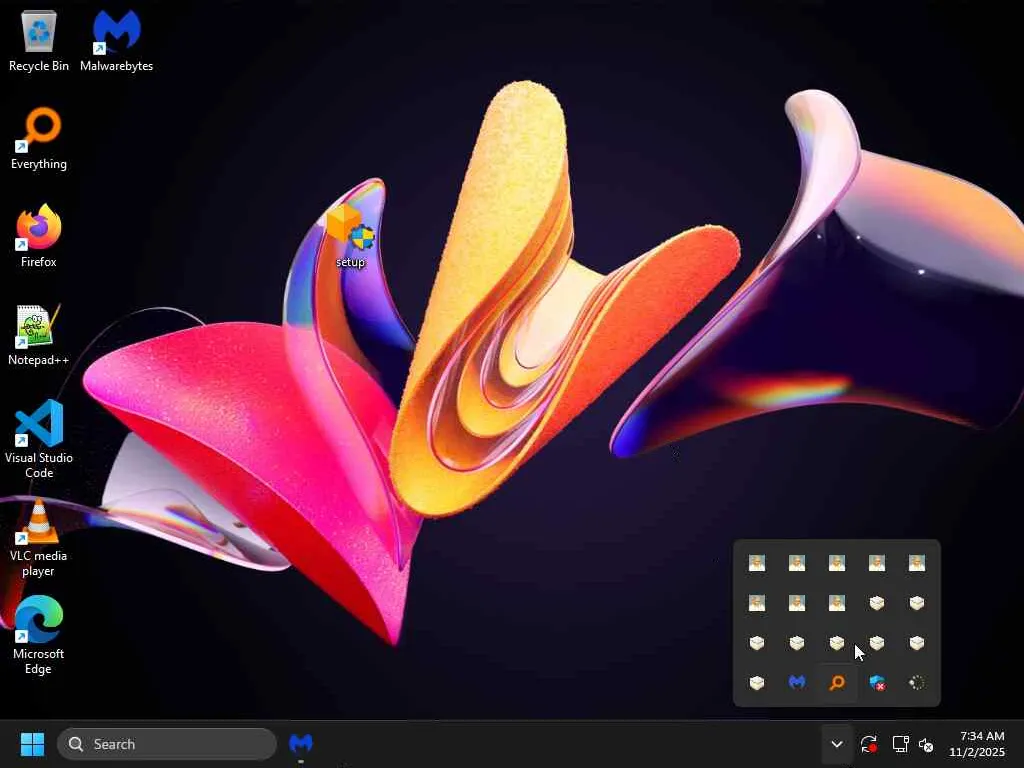Select the Visual Studio Code shortcut
Screen dimensions: 1024x768
click(x=39, y=439)
